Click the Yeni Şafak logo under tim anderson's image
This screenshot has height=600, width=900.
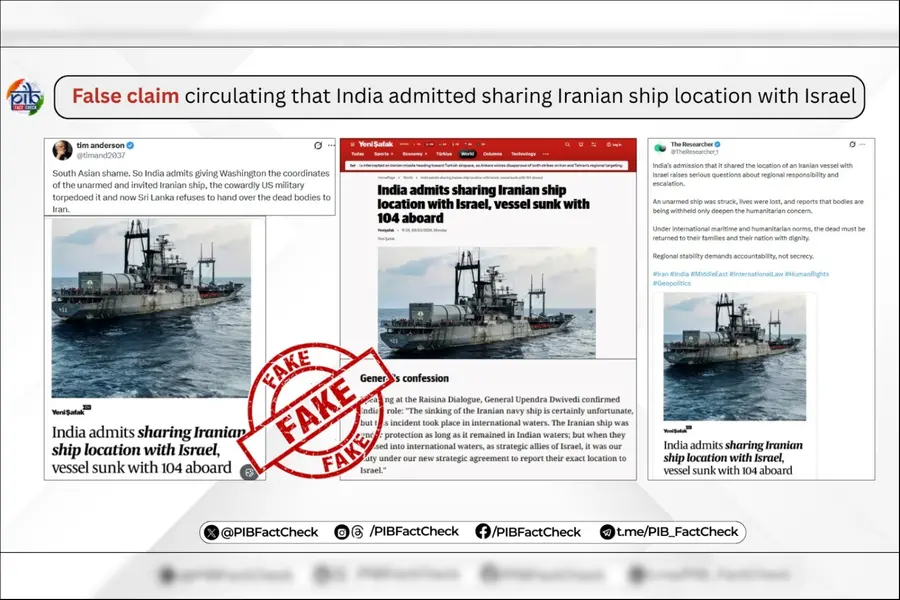[x=71, y=411]
